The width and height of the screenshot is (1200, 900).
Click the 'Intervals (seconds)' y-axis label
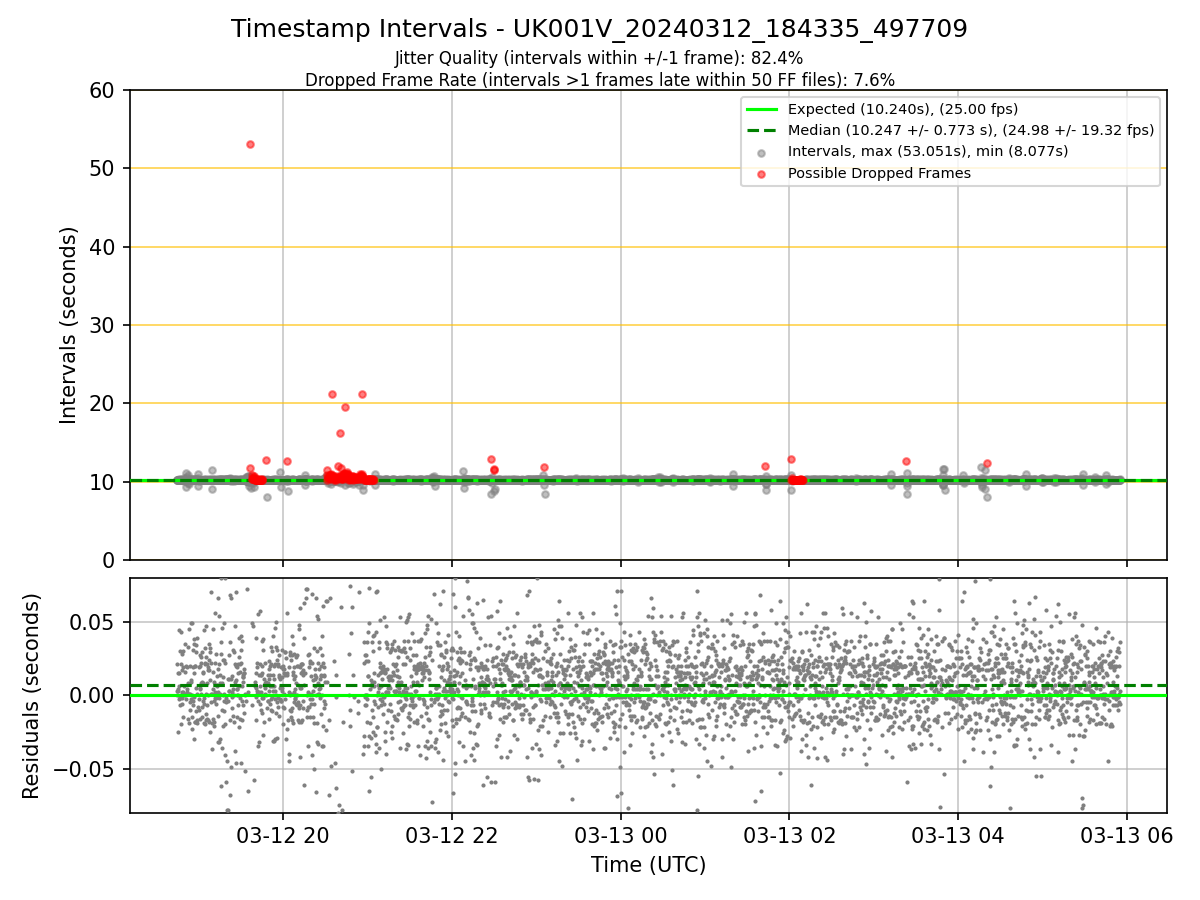pos(68,325)
